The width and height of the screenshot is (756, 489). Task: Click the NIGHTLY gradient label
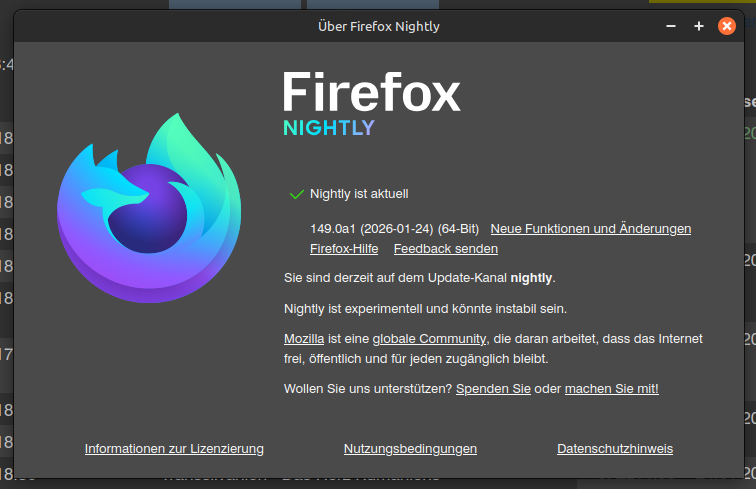pyautogui.click(x=329, y=128)
